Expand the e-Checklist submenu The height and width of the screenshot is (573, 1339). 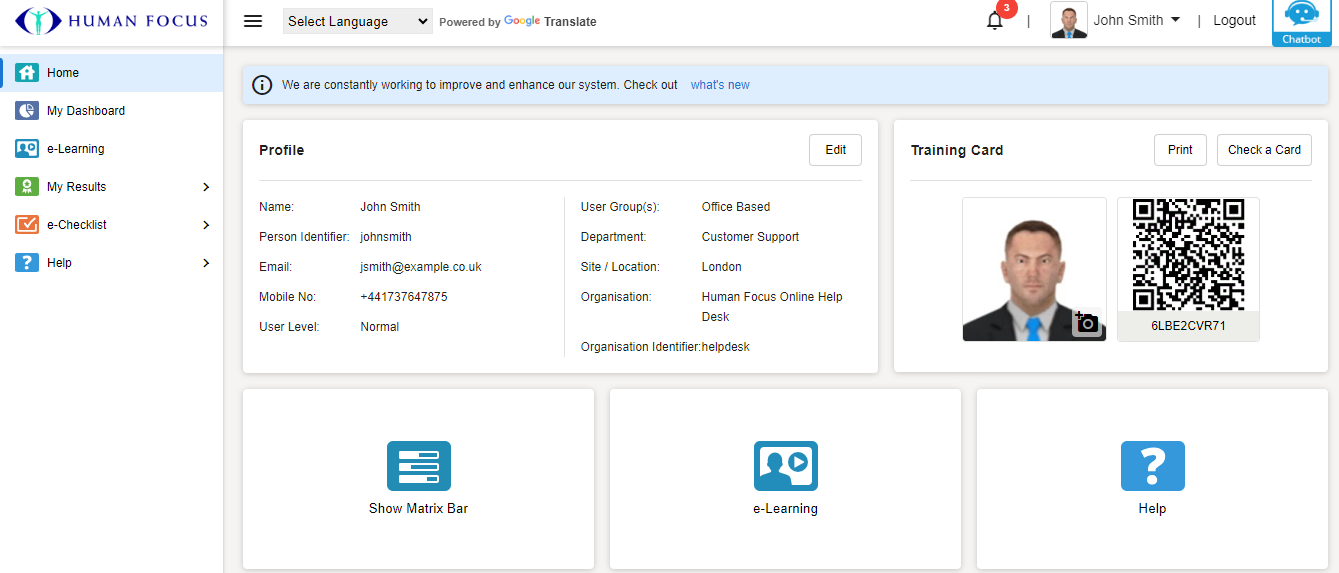coord(206,225)
